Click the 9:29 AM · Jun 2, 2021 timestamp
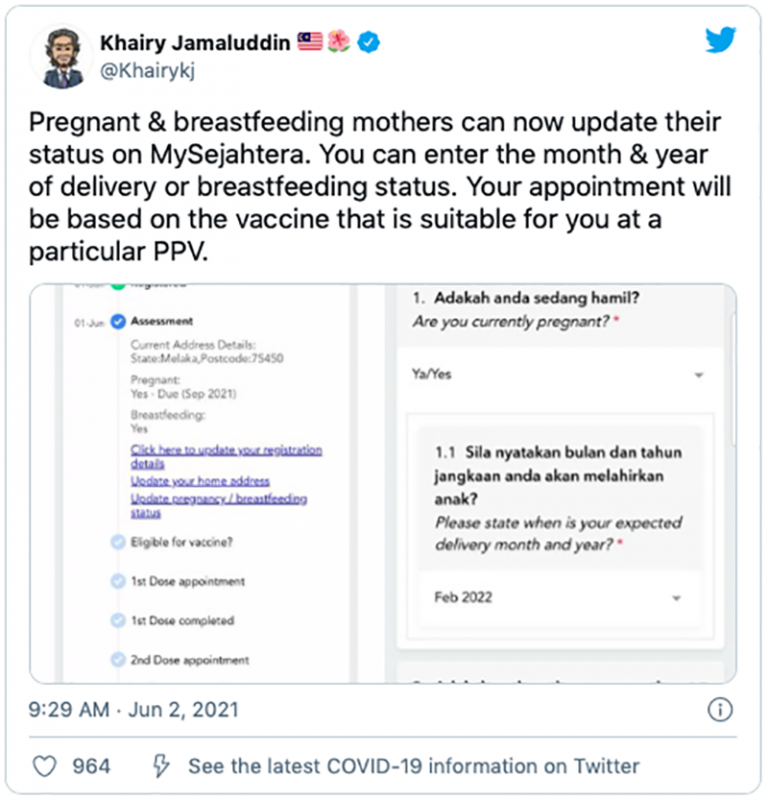The width and height of the screenshot is (768, 801). [x=134, y=710]
